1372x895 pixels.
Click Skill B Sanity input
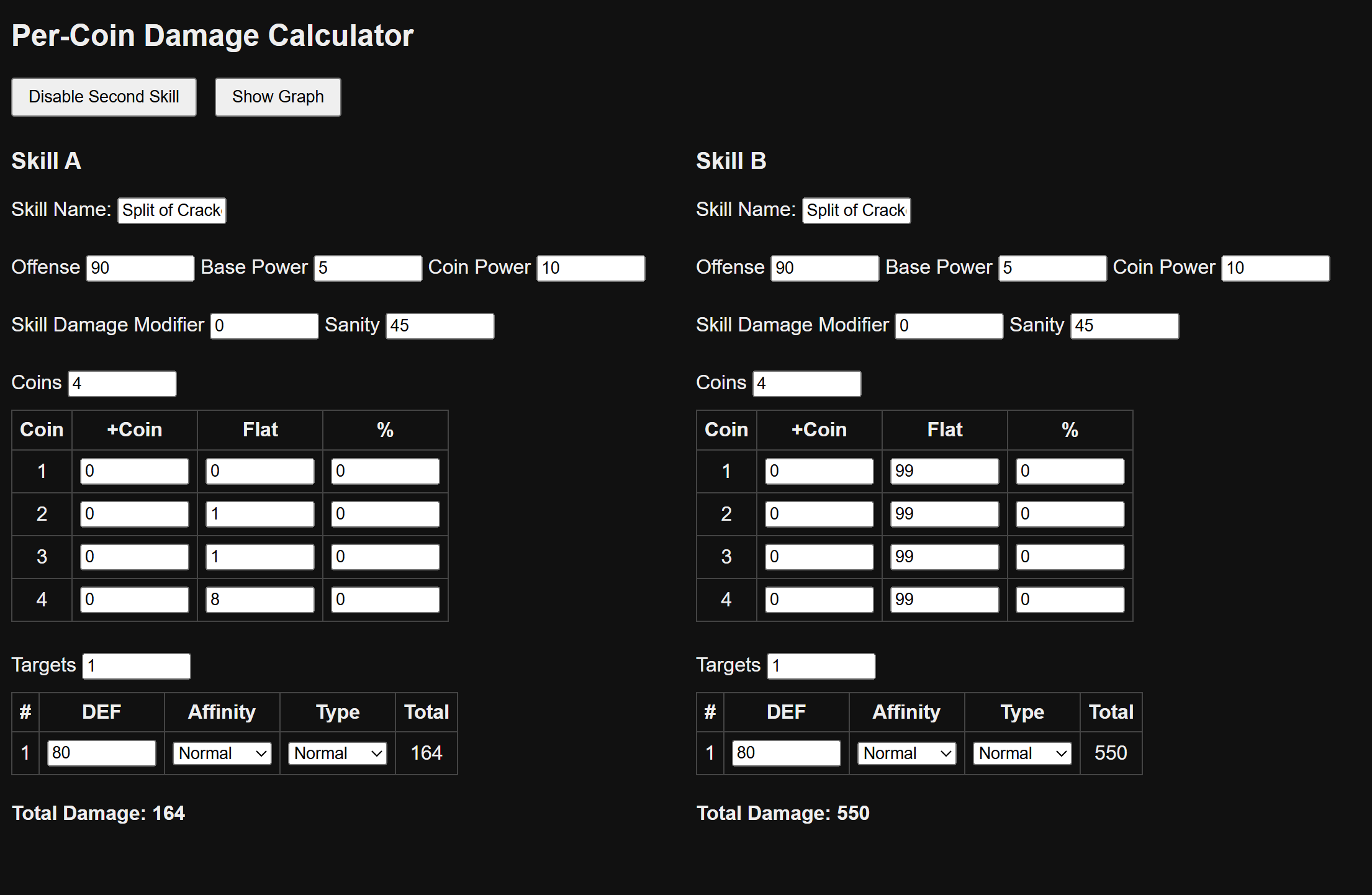[1124, 326]
